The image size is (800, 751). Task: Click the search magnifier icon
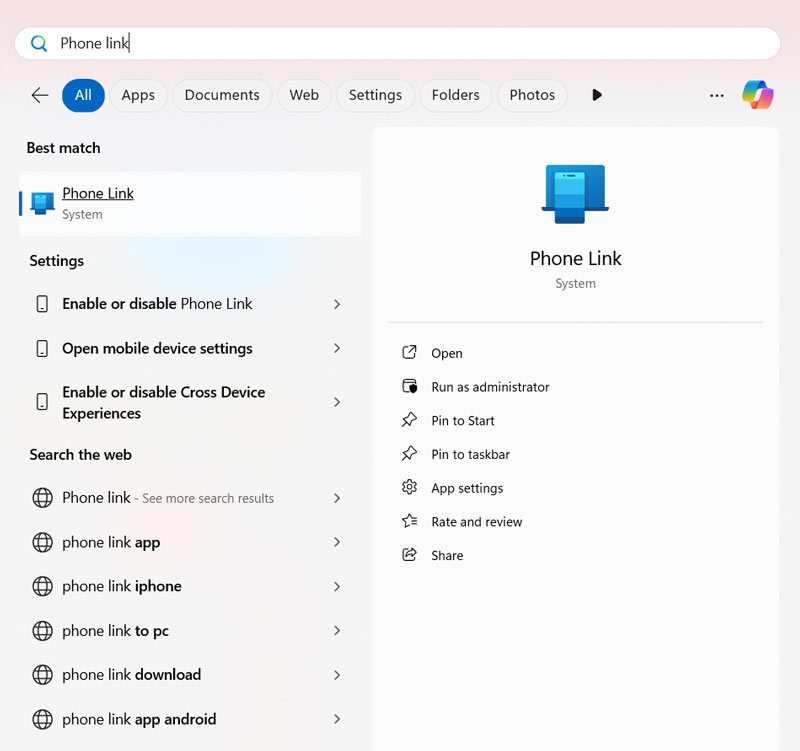coord(39,43)
